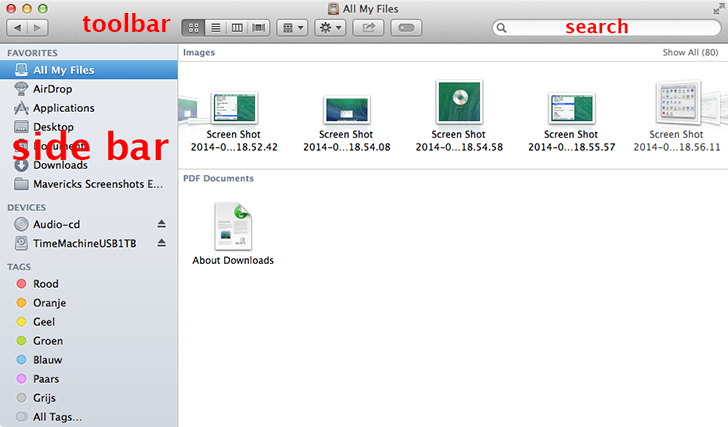Screen dimensions: 728x427
Task: Select Screen Shot 18.52.42 thumbnail
Action: [x=234, y=108]
